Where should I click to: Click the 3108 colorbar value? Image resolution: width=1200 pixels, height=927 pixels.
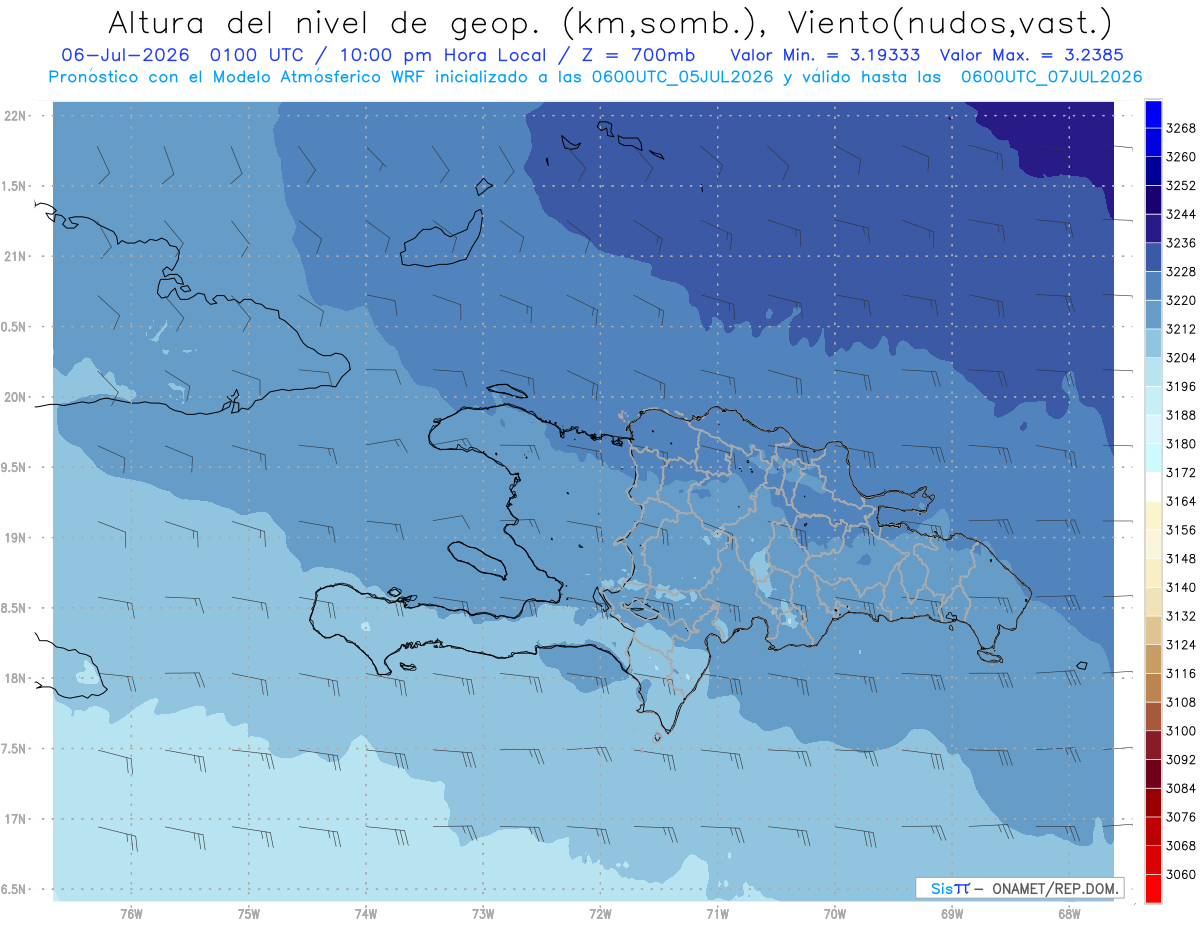coord(1180,703)
